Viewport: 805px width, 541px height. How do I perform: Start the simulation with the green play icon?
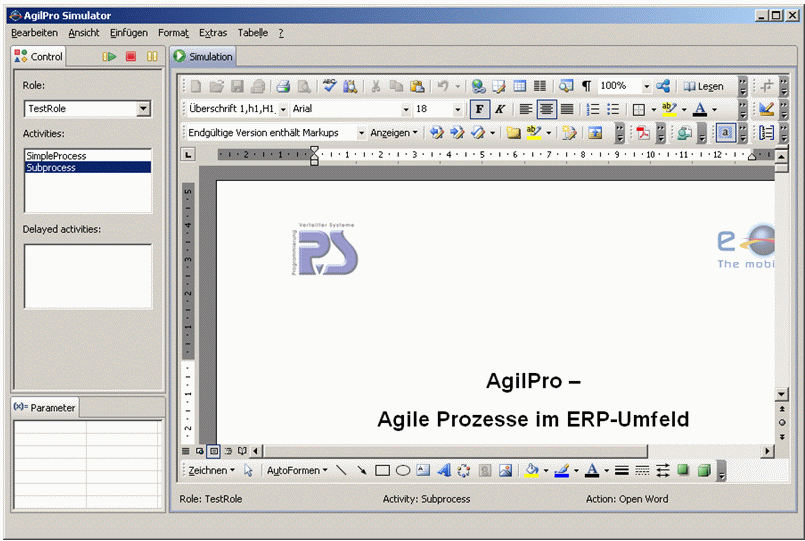[x=109, y=56]
